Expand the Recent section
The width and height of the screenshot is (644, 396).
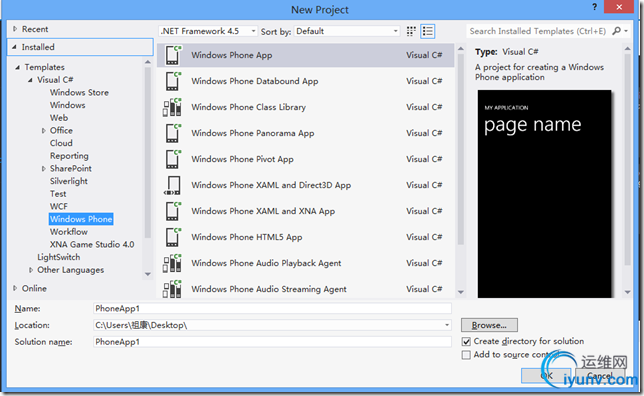[15, 29]
